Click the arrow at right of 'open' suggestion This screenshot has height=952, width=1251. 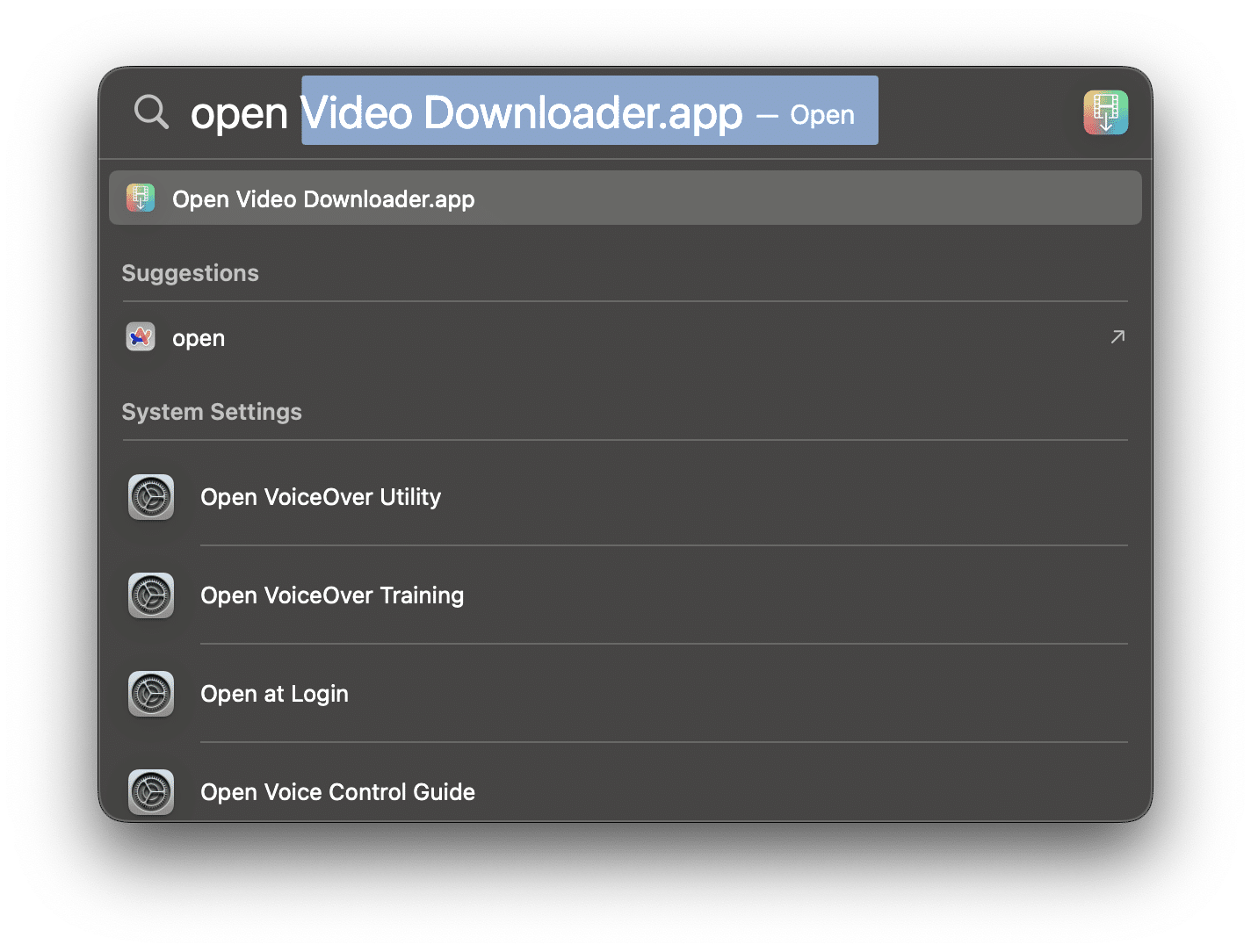click(x=1117, y=337)
